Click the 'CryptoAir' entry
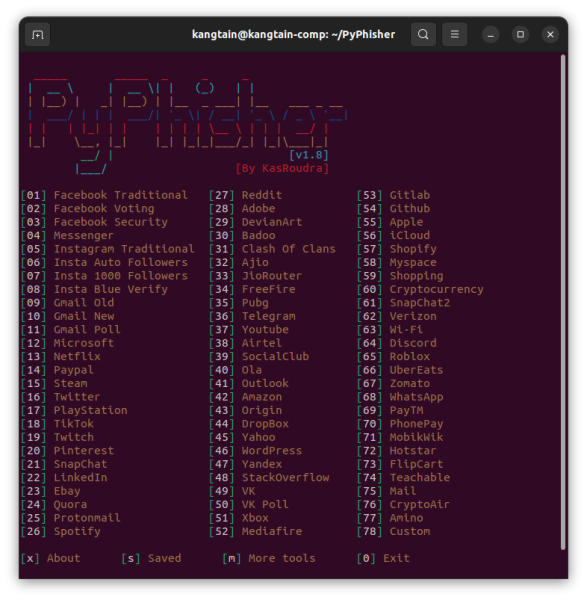Image resolution: width=587 pixels, height=600 pixels. click(x=420, y=504)
